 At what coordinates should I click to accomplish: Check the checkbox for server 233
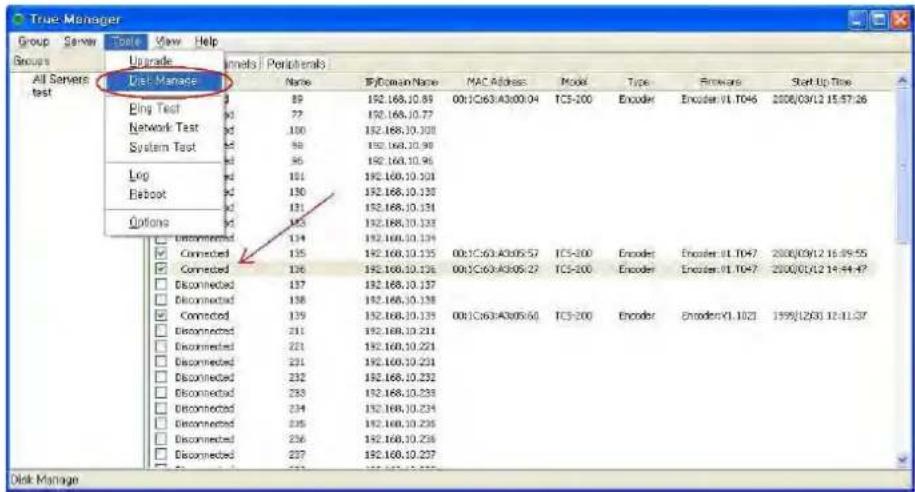coord(161,392)
